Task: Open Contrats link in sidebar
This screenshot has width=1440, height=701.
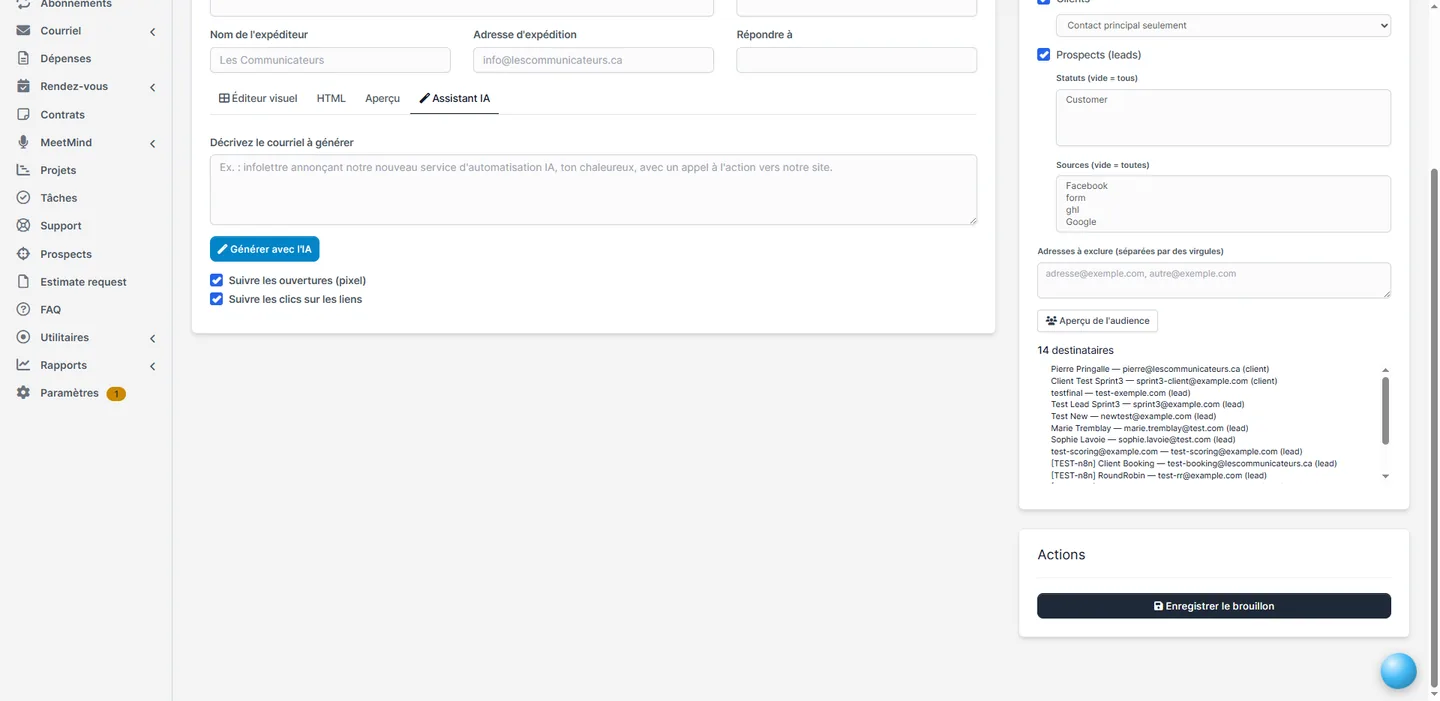Action: click(x=63, y=115)
